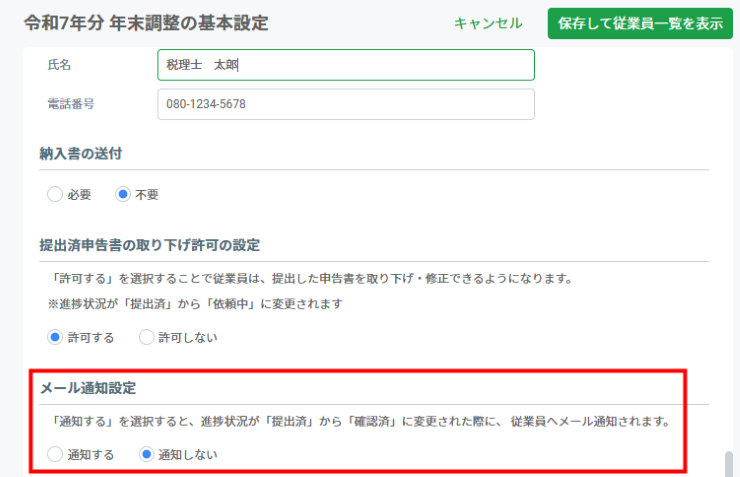Click the 氏名 field label
Screen dimensions: 740x477
[x=60, y=65]
